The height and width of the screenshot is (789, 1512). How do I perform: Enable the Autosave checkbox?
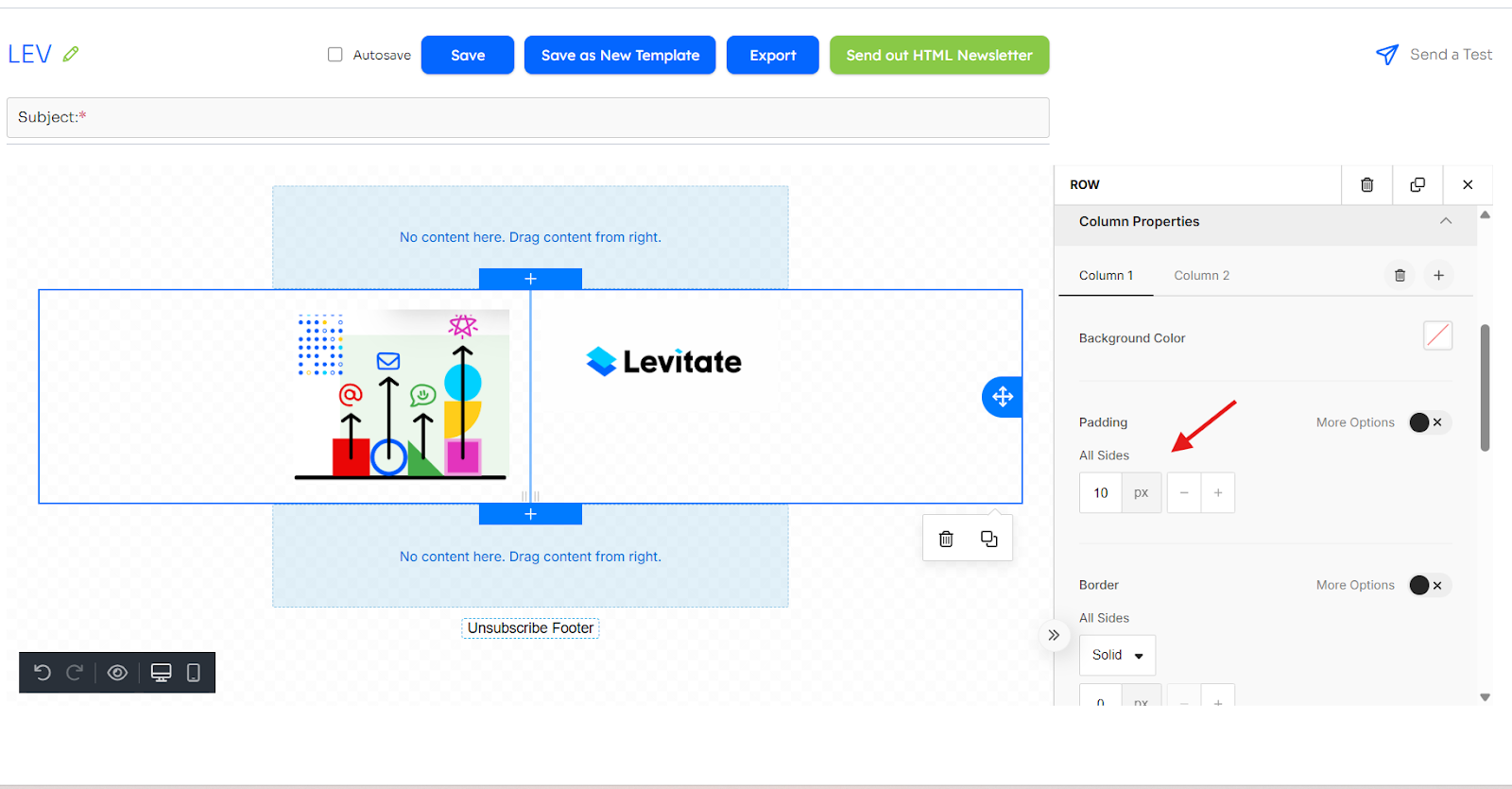(x=335, y=55)
